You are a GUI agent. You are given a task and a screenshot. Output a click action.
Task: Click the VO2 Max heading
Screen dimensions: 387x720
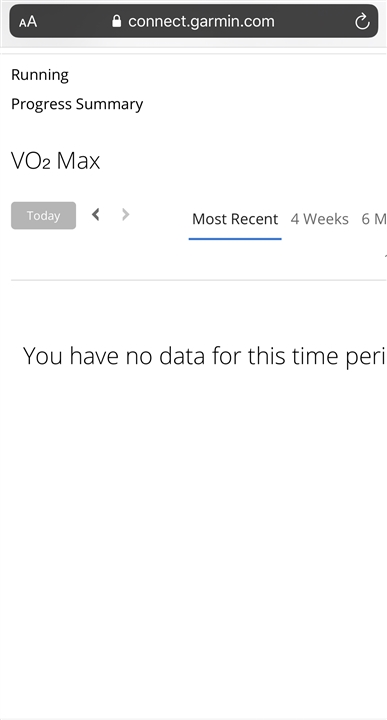point(56,161)
